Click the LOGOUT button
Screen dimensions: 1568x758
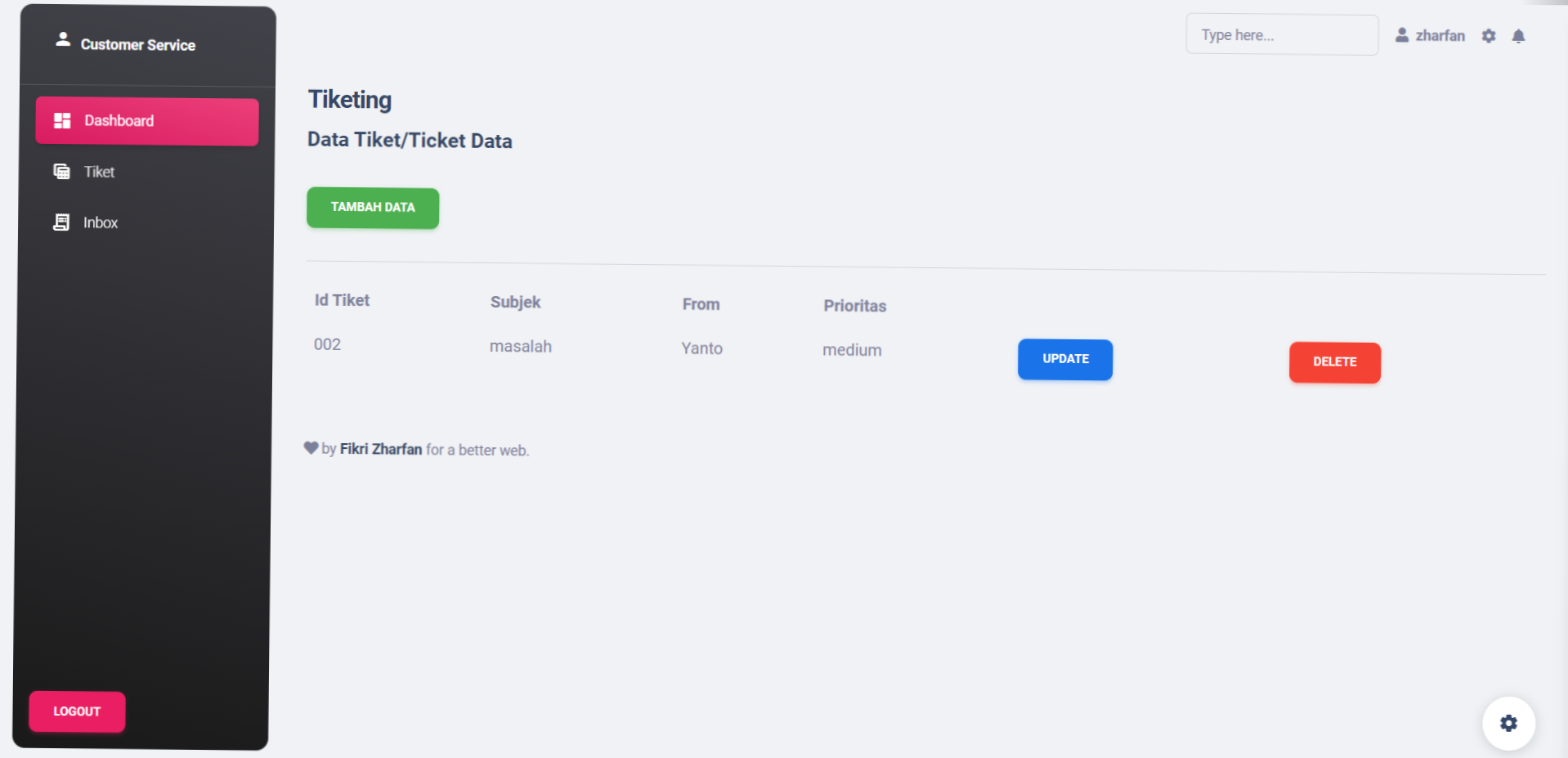click(x=77, y=711)
